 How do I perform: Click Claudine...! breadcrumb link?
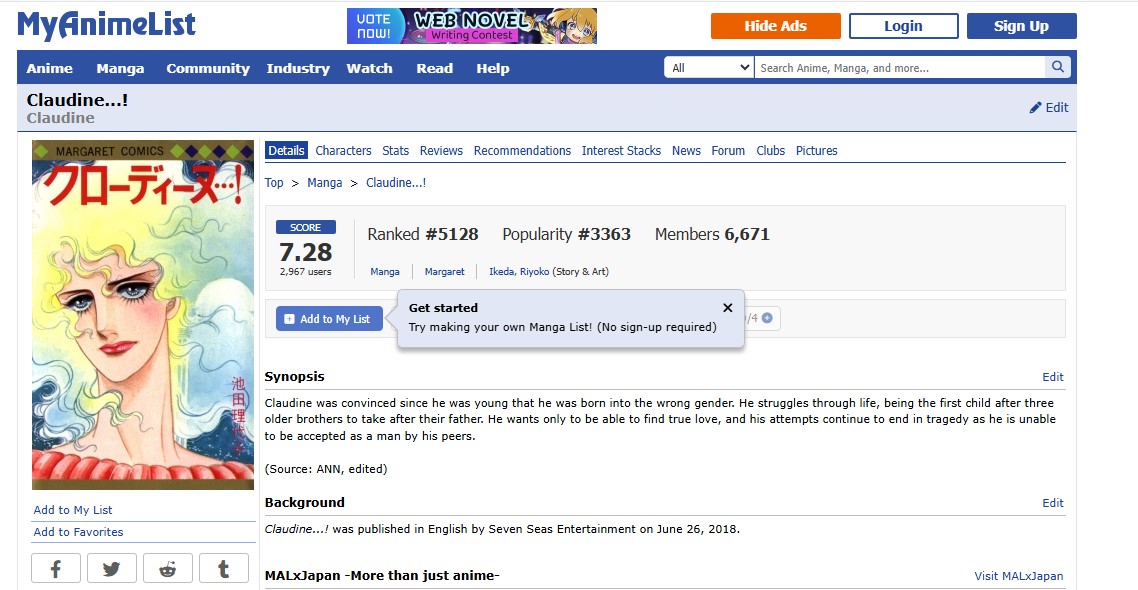[x=396, y=183]
